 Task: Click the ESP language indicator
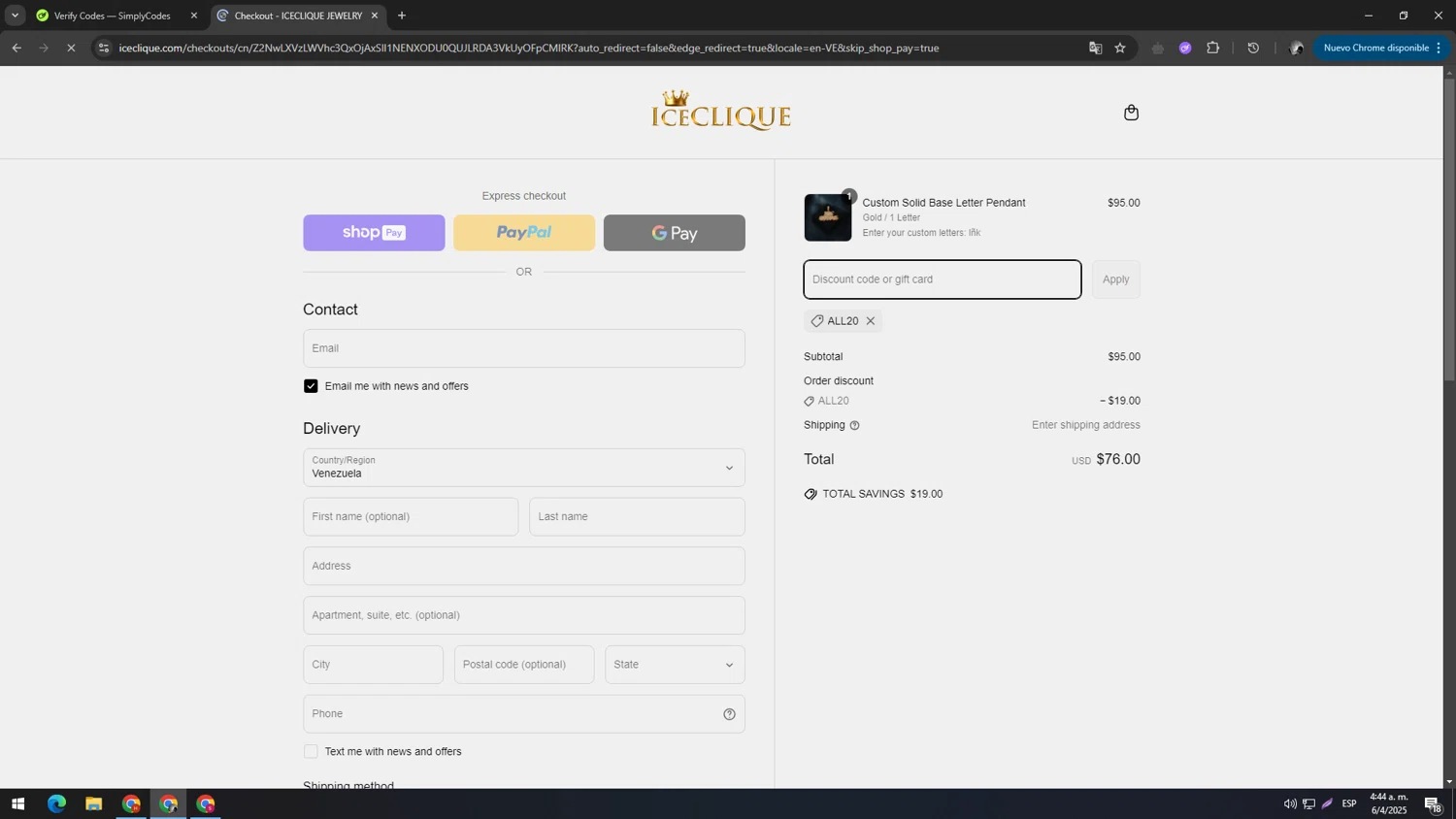coord(1349,804)
